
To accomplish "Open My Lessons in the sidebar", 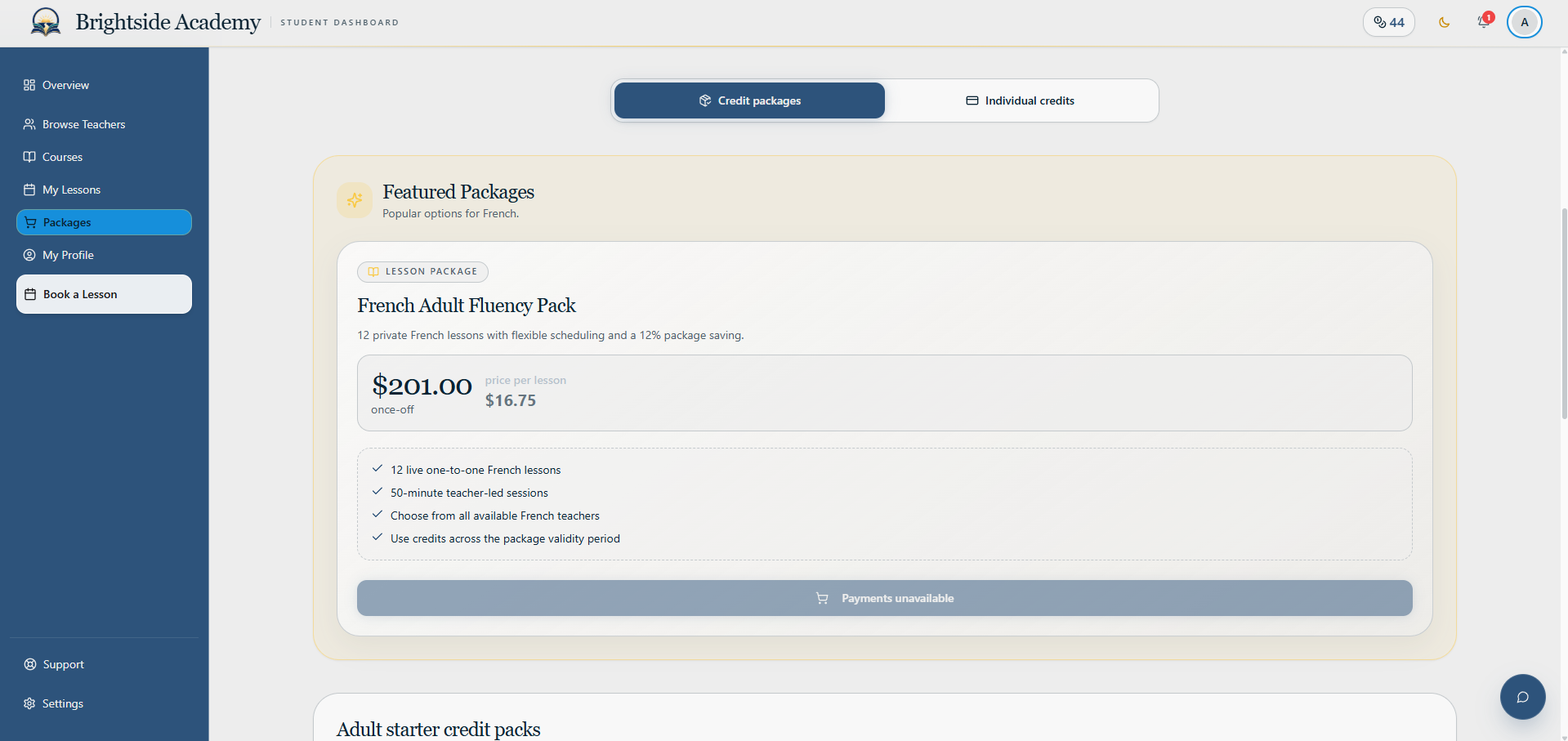I will pyautogui.click(x=104, y=190).
